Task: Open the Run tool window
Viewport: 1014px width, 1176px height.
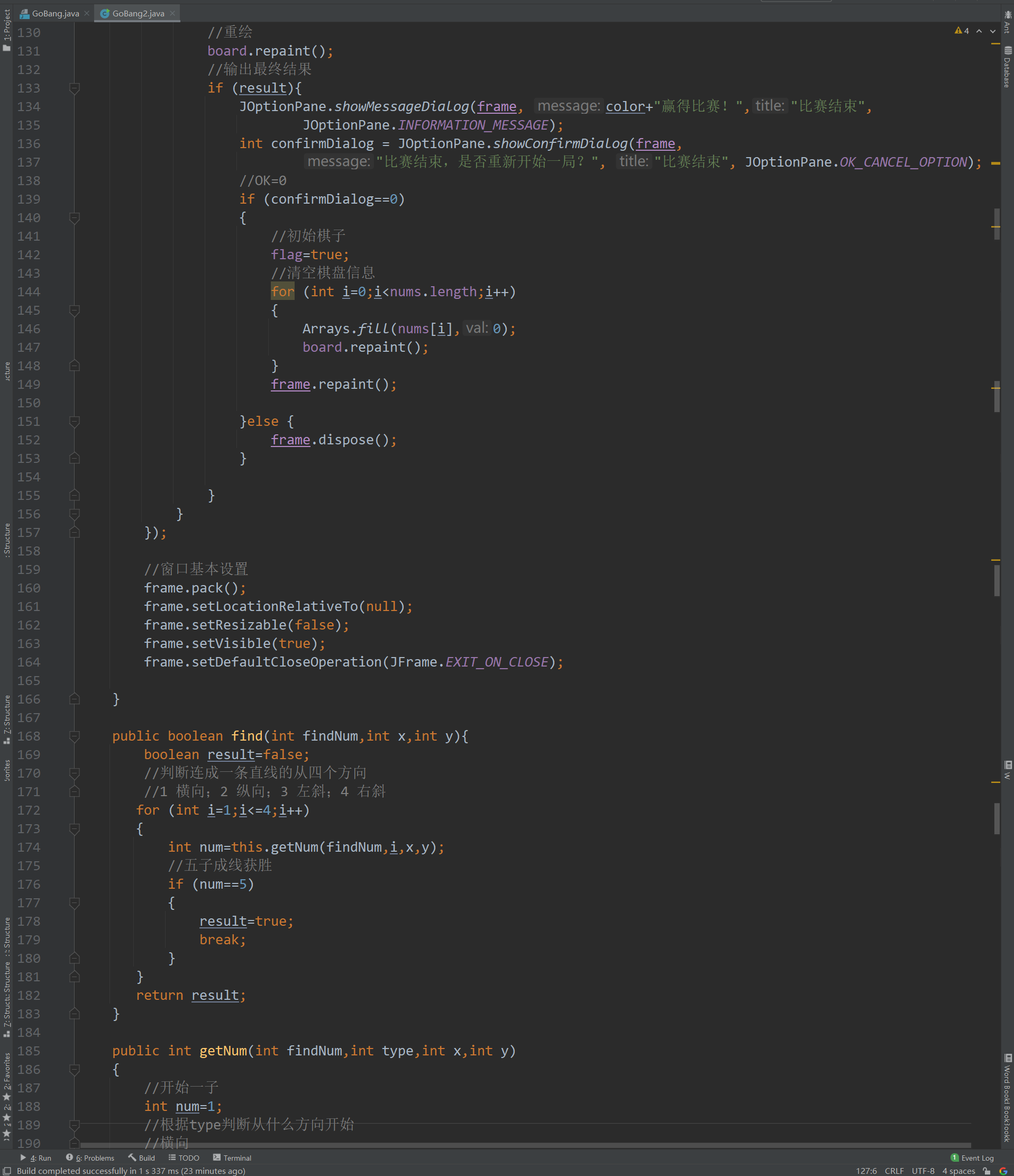Action: [36, 1158]
